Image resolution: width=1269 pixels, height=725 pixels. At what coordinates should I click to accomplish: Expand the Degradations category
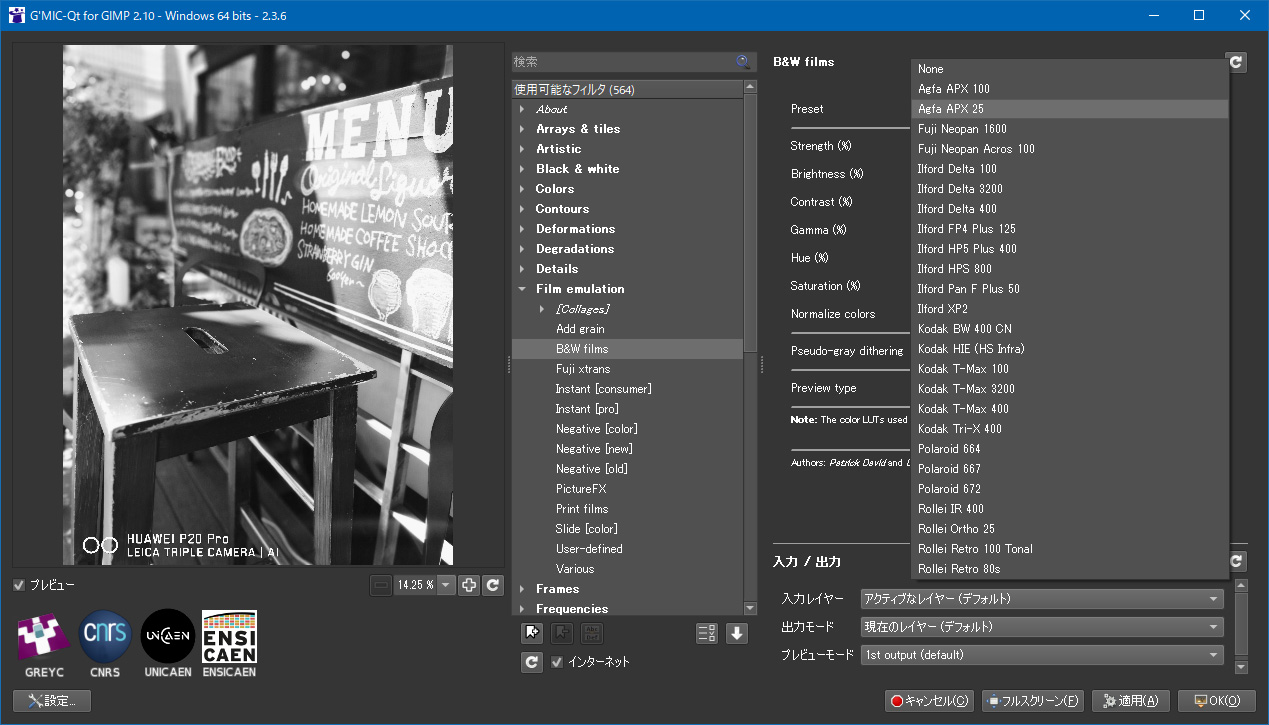point(522,249)
